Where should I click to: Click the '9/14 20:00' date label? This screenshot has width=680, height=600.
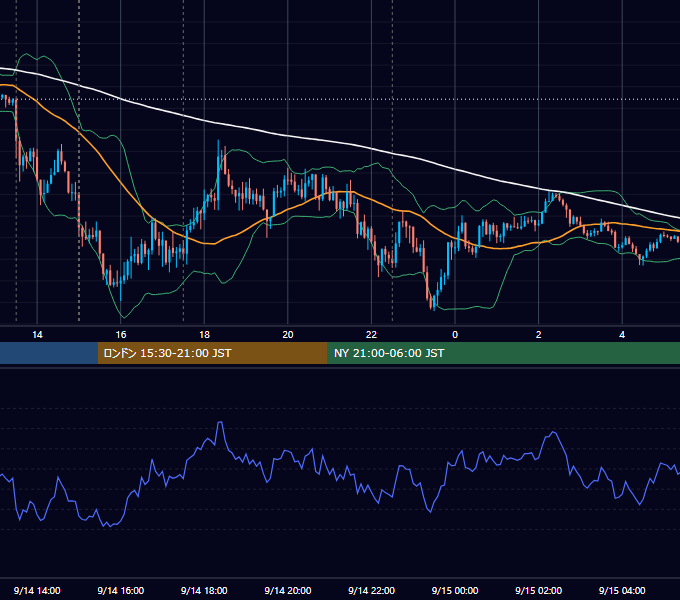click(x=288, y=590)
